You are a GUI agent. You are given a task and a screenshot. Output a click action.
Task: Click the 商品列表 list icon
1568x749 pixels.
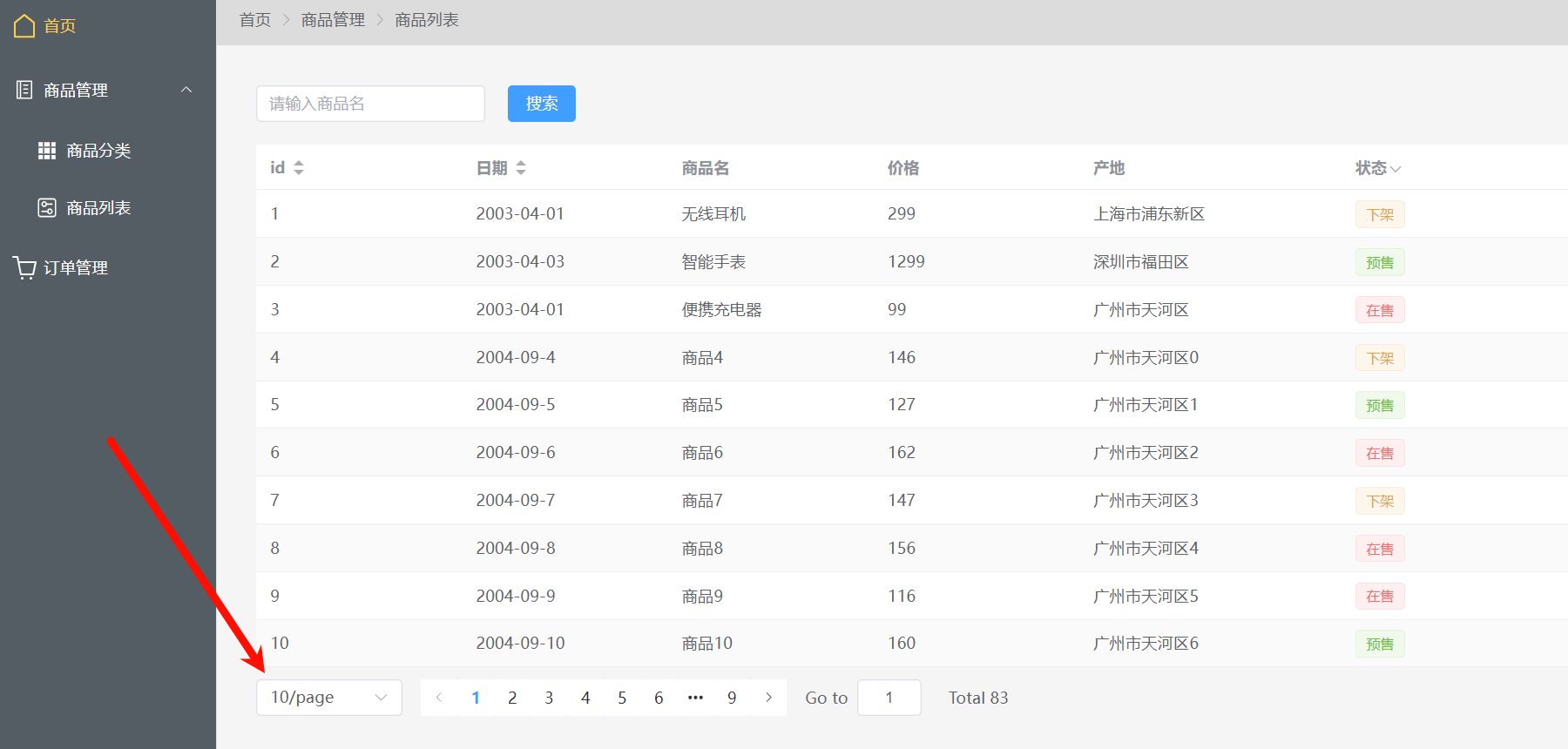(47, 207)
